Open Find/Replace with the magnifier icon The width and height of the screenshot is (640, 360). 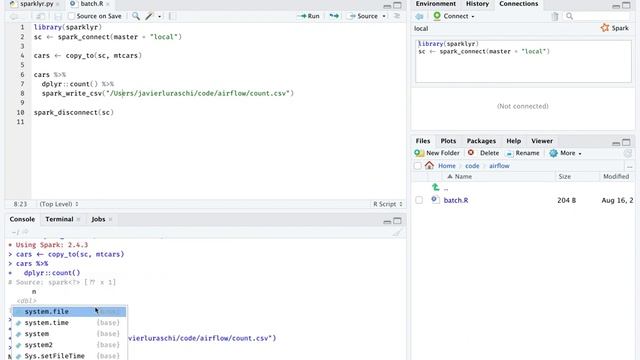click(x=136, y=16)
